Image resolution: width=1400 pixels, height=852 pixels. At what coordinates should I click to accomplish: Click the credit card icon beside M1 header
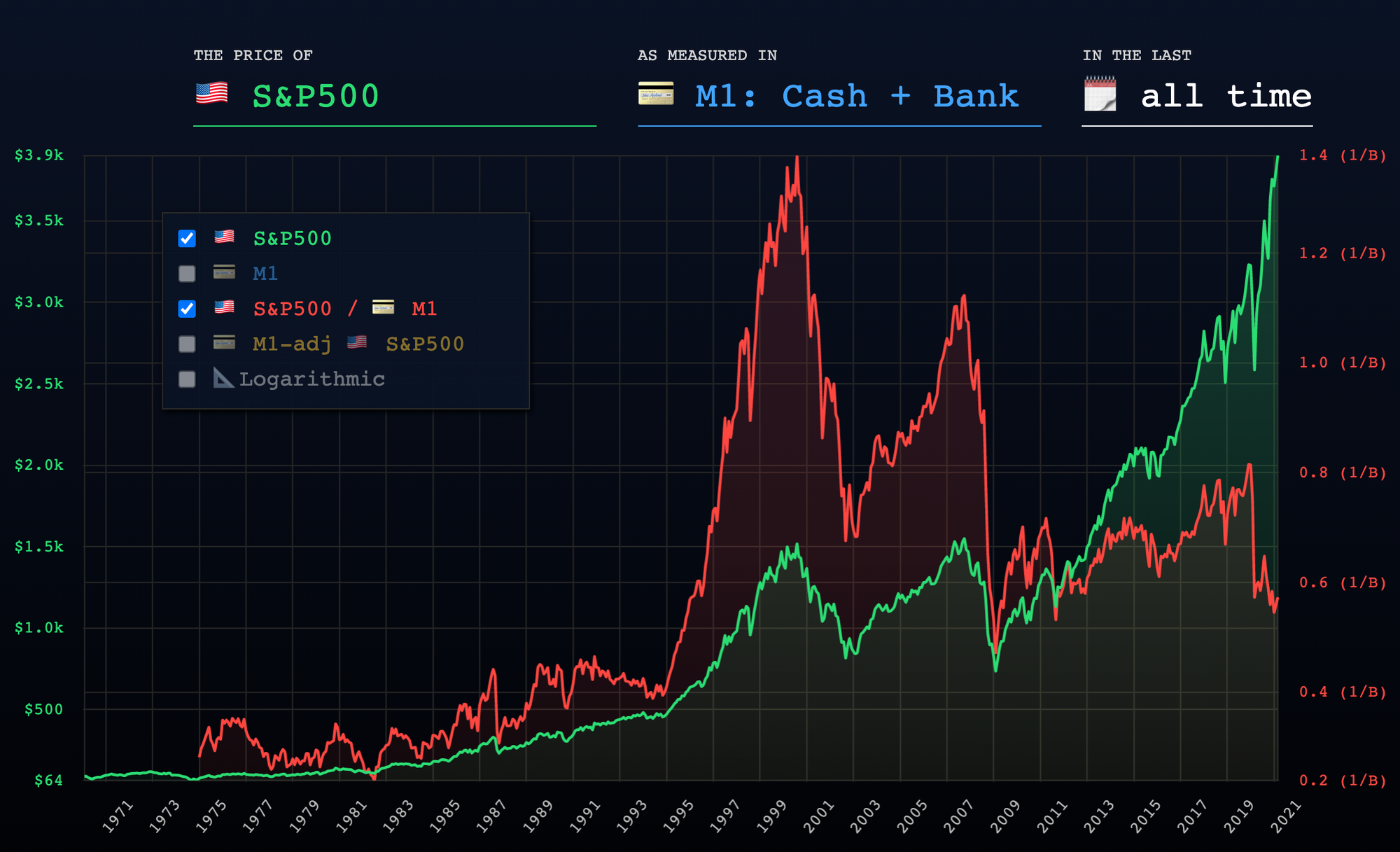tap(656, 94)
